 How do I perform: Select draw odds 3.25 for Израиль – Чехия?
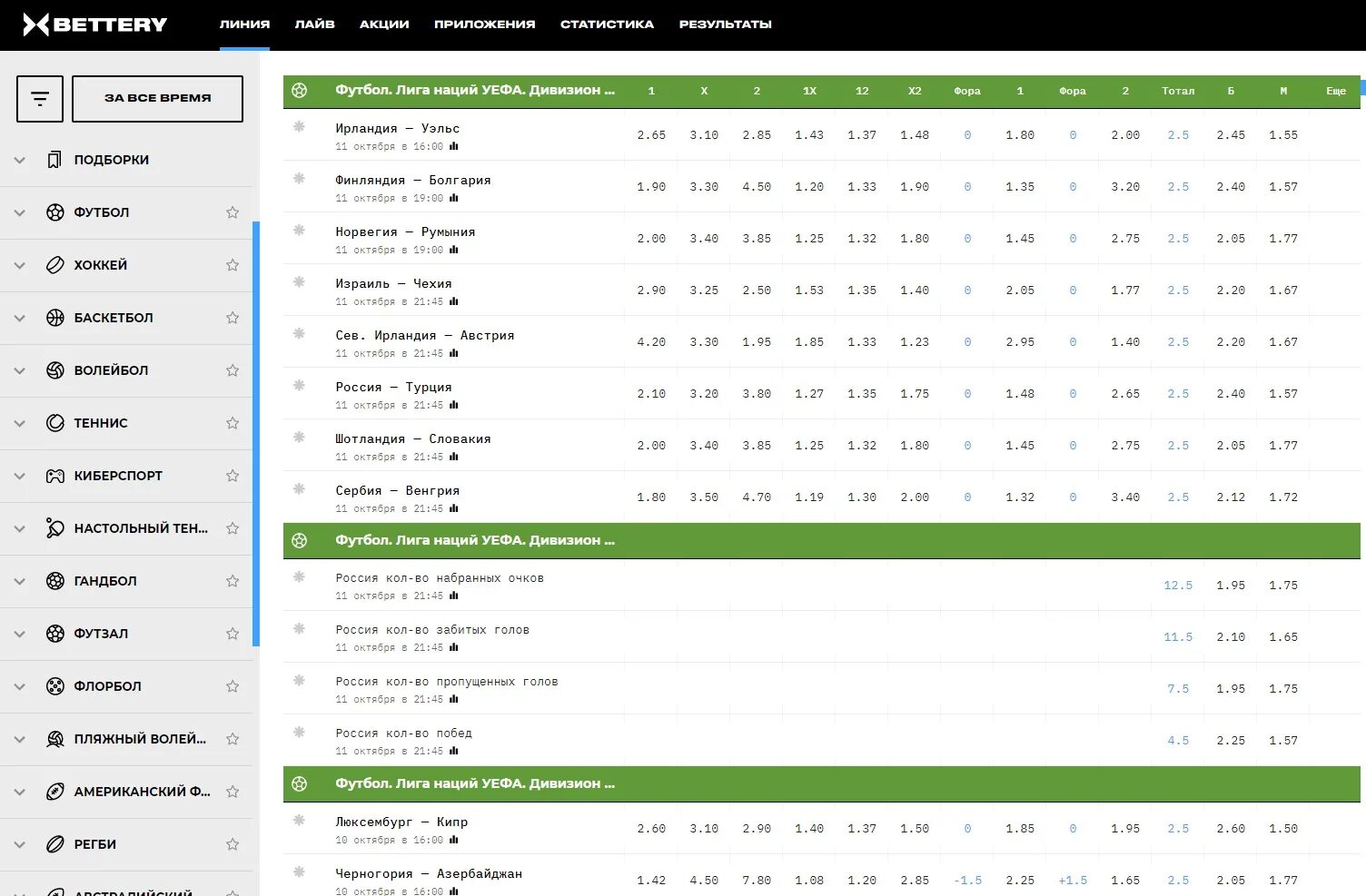click(x=704, y=290)
